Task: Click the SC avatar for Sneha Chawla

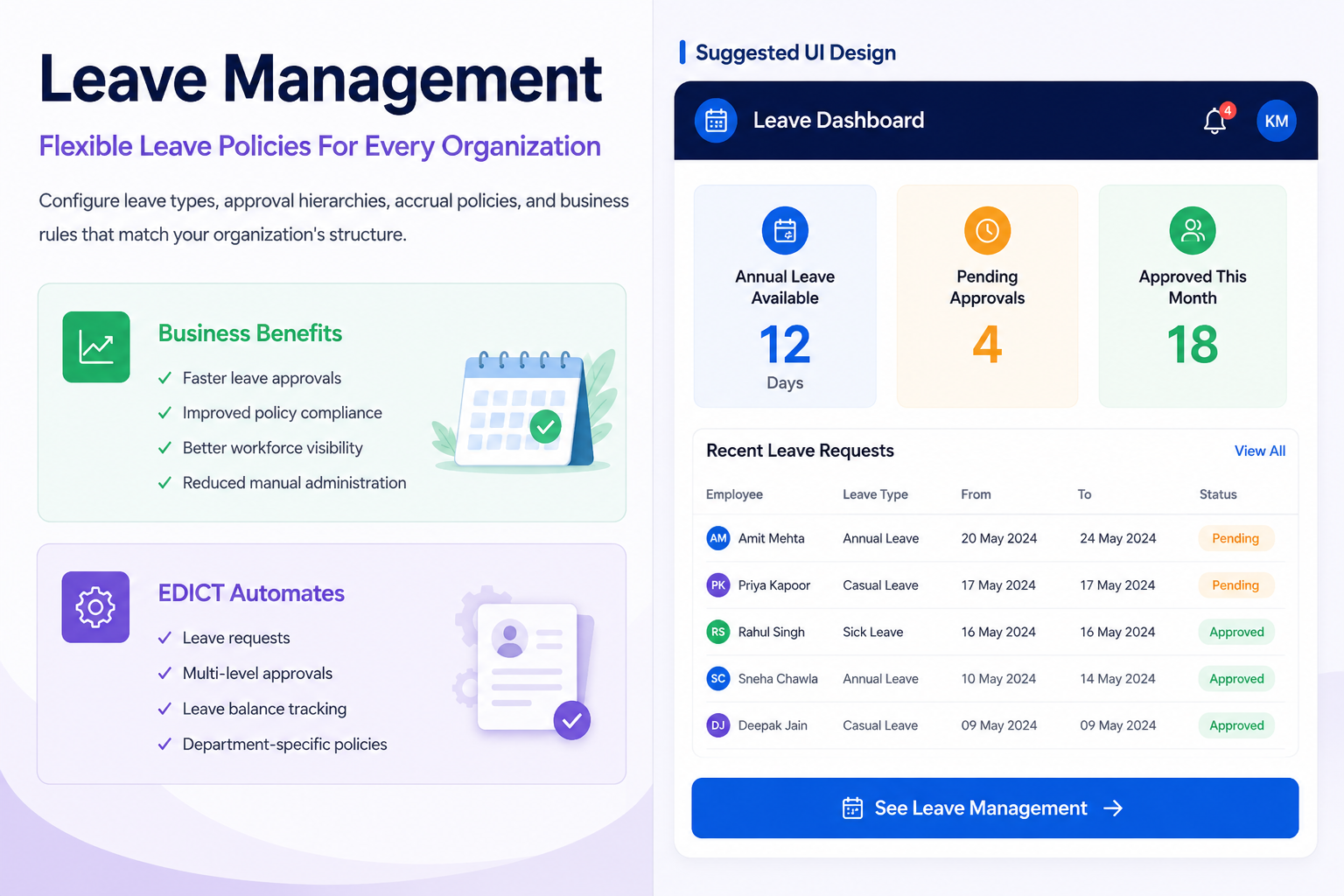Action: [718, 678]
